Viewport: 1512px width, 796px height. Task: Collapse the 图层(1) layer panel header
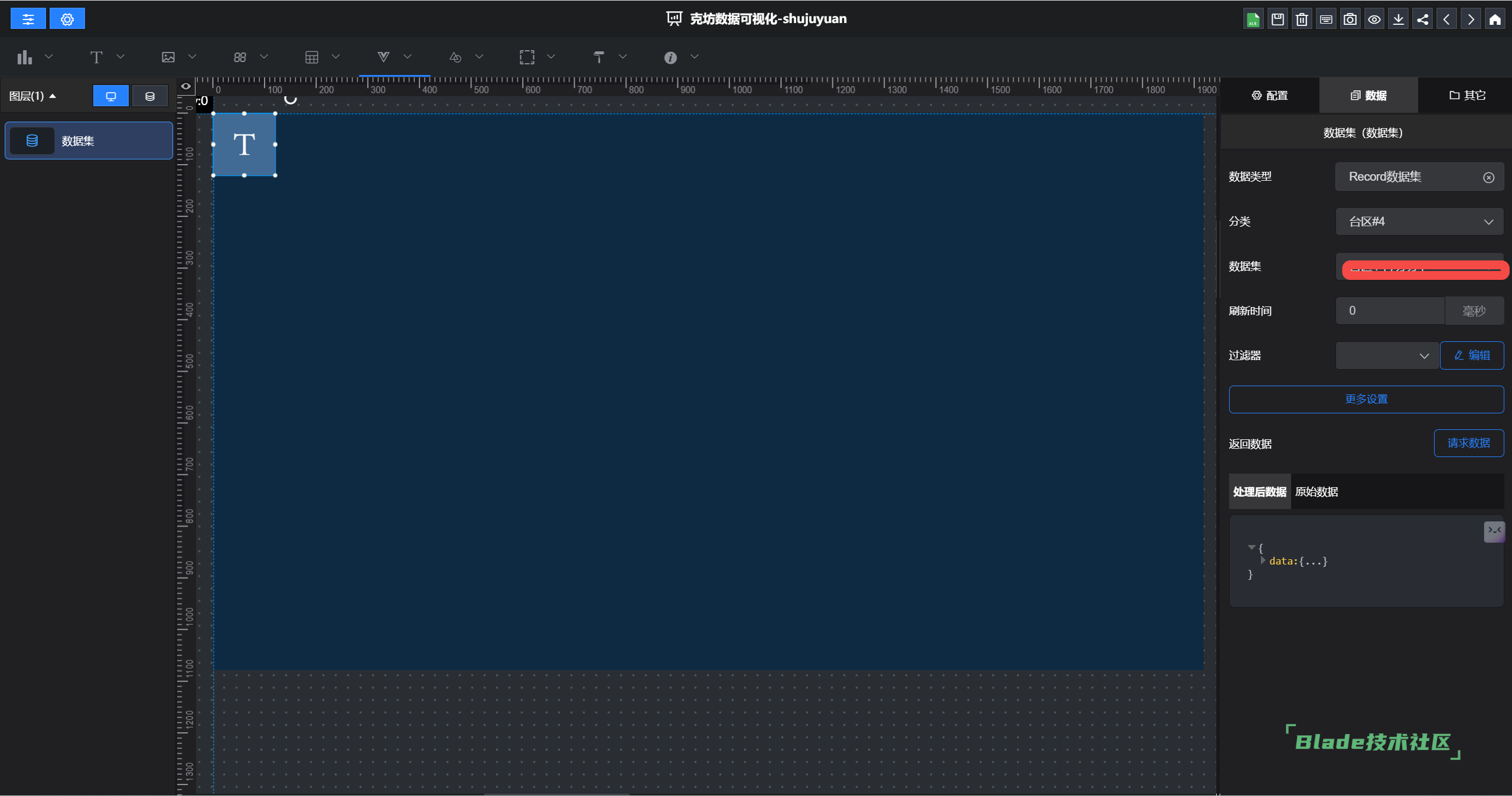click(x=32, y=96)
